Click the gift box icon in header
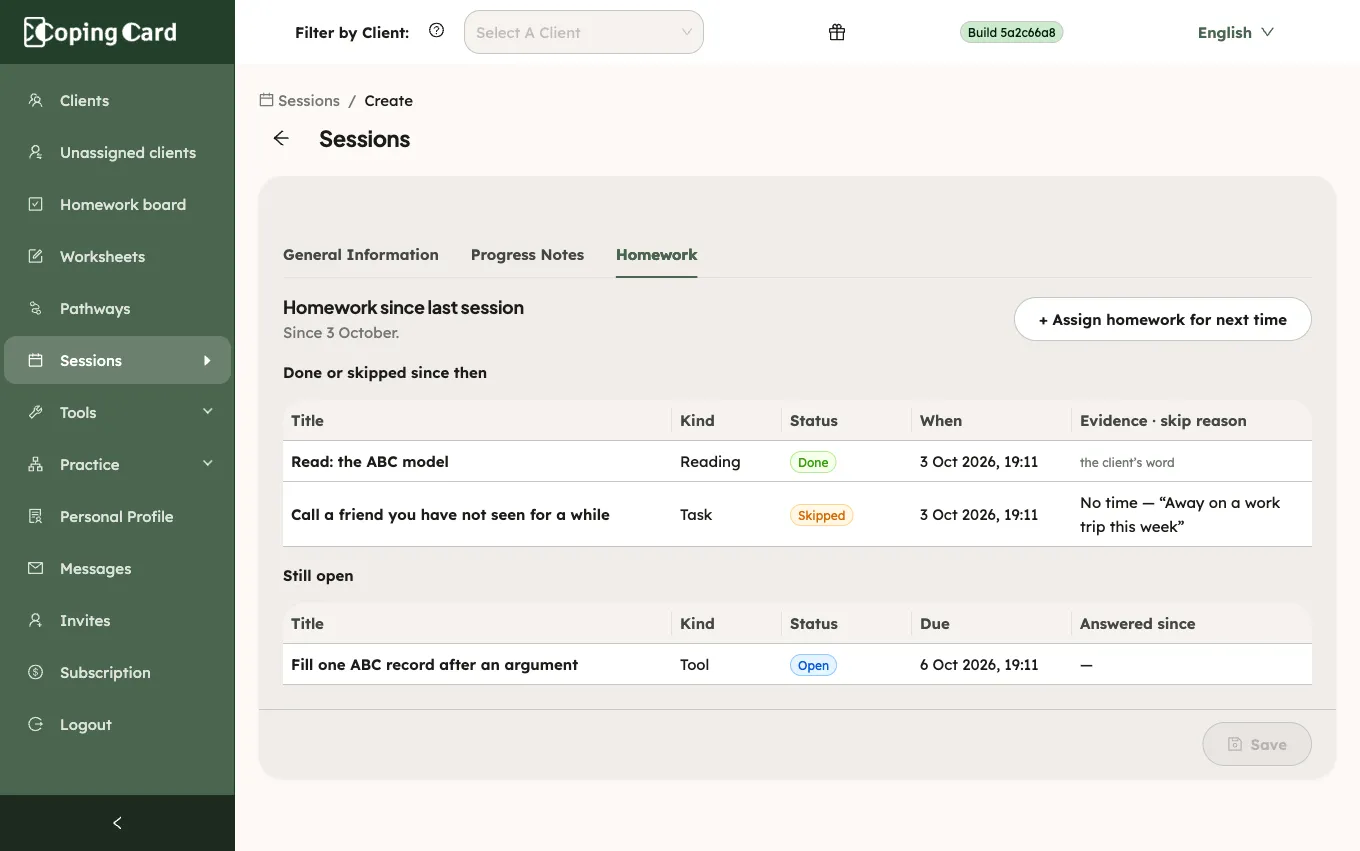 (x=837, y=32)
